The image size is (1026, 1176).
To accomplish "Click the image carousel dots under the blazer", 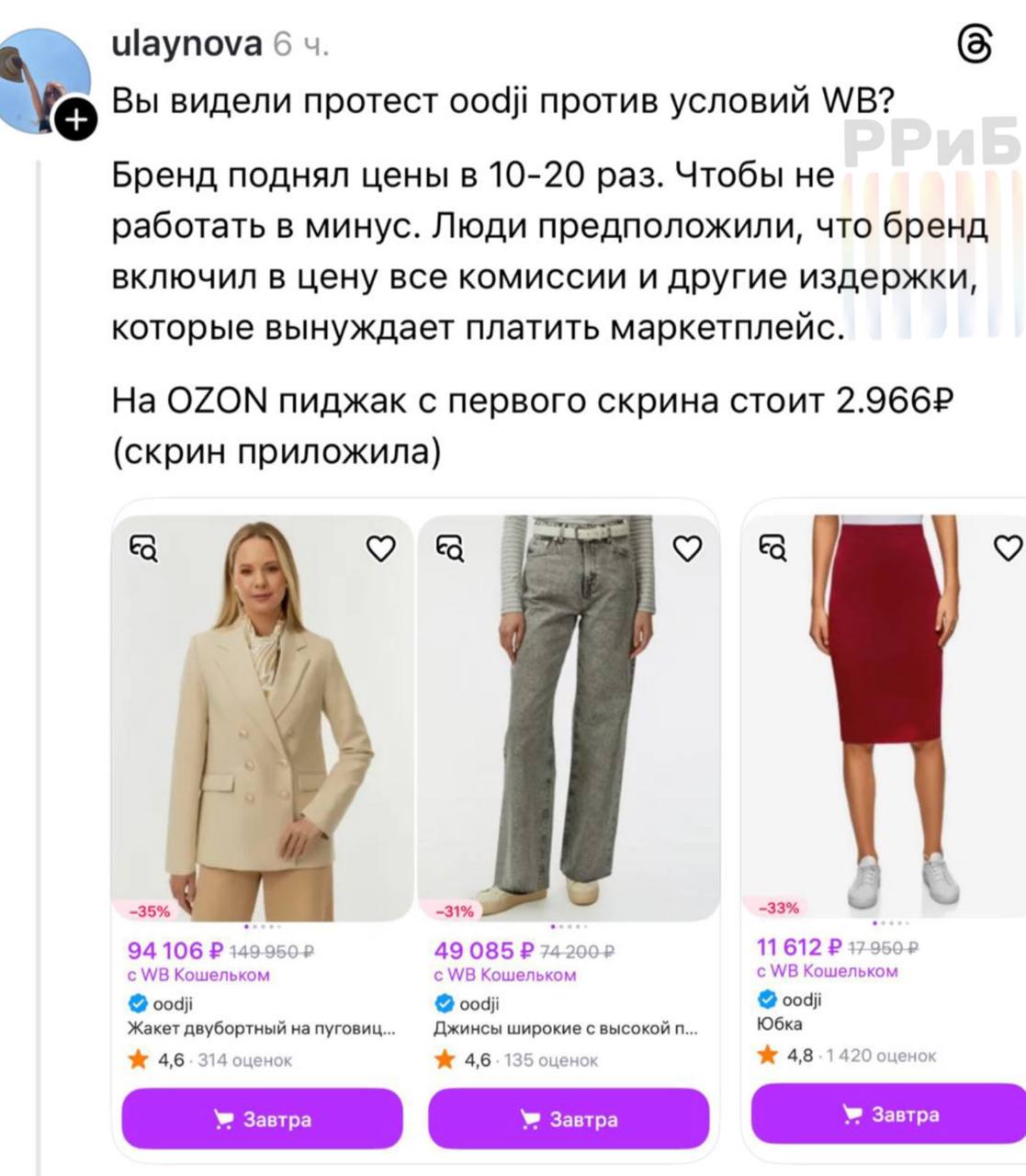I will [x=263, y=927].
